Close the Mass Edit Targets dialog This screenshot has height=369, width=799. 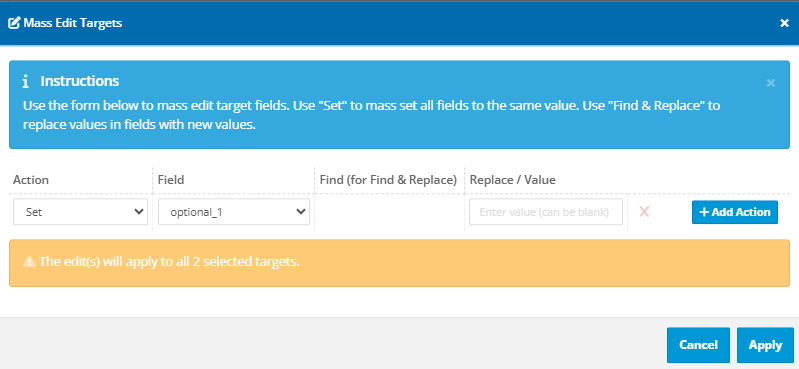784,23
